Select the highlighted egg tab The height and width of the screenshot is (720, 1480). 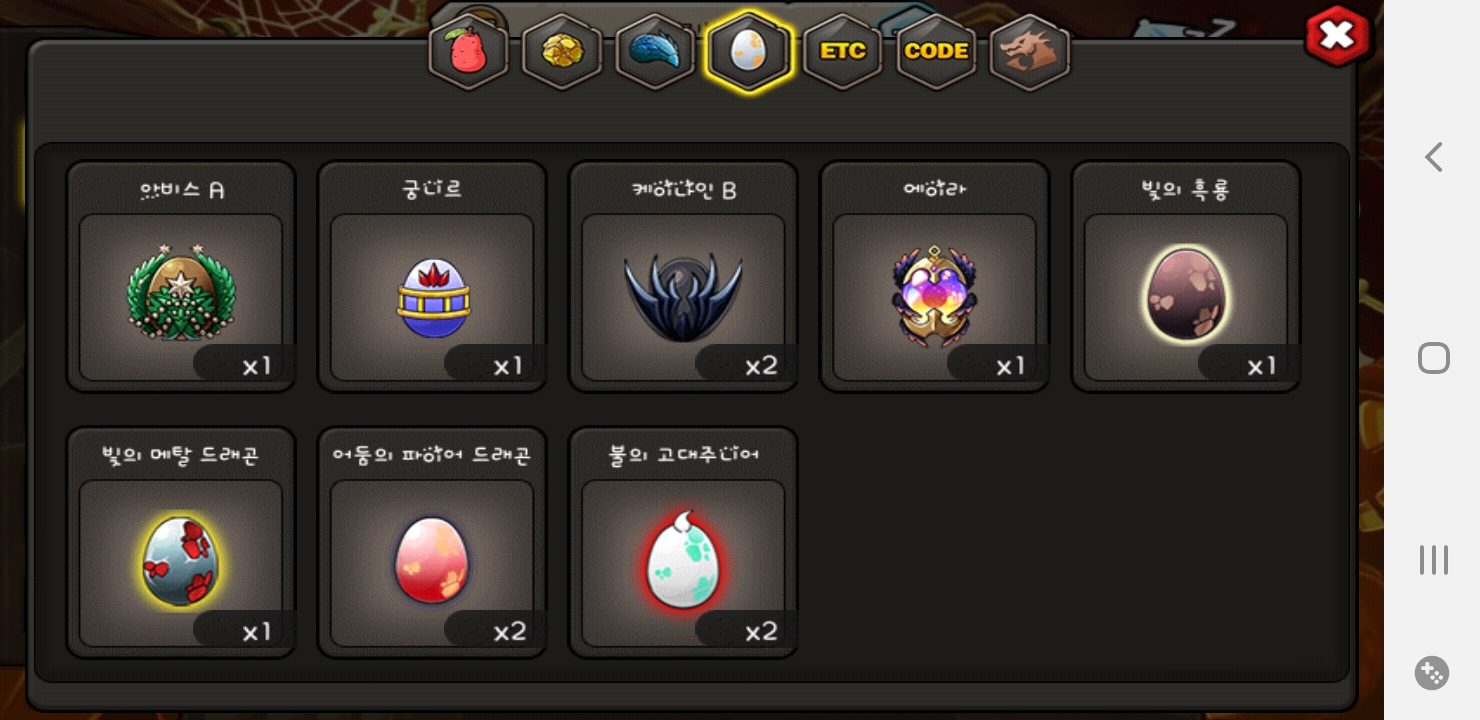pos(749,52)
